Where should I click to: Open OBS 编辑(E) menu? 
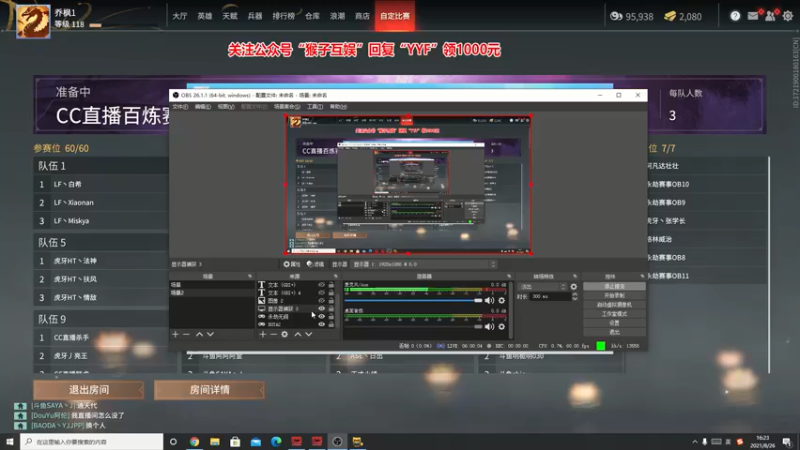(203, 107)
